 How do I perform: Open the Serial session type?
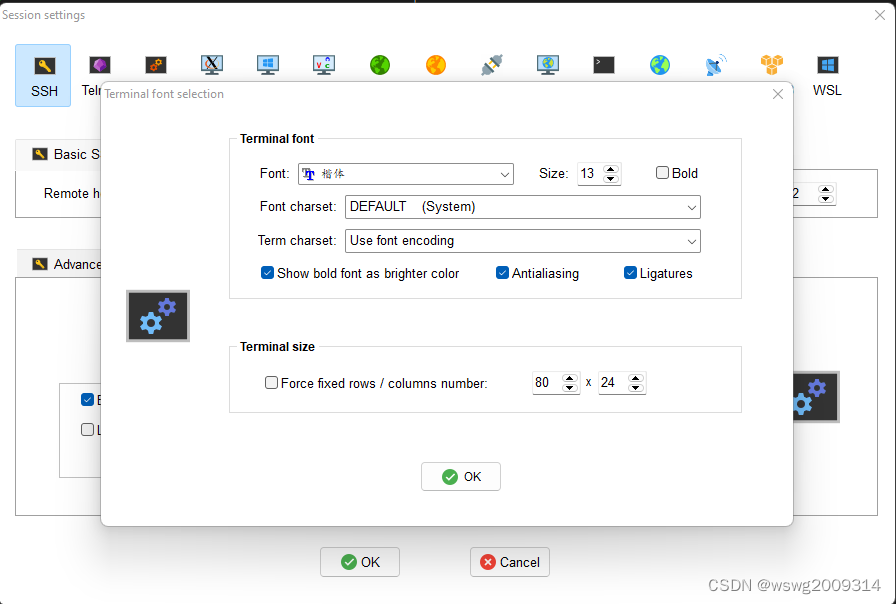pyautogui.click(x=491, y=64)
